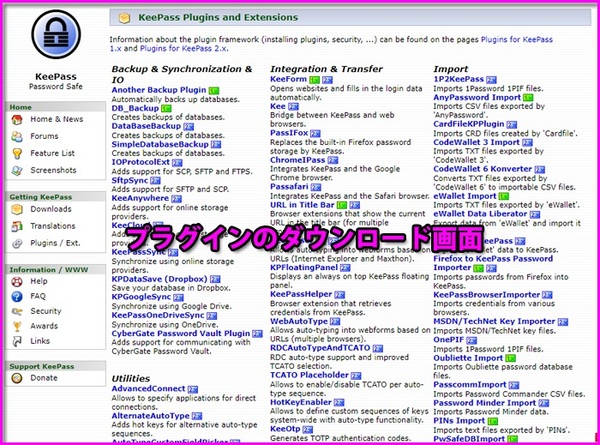Click the 2.x badge beside 1P2KeePass

click(x=492, y=80)
